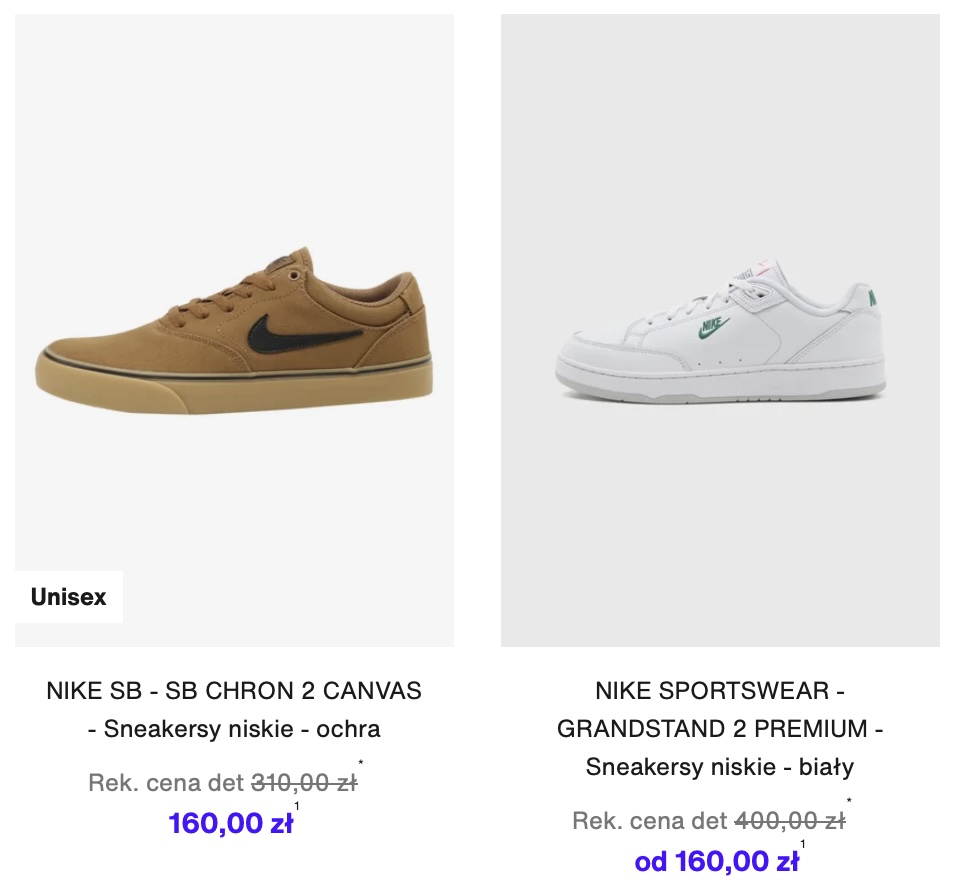Image resolution: width=958 pixels, height=896 pixels.
Task: Click the 'Sneakersy niskie - biały' description line
Action: coord(720,767)
